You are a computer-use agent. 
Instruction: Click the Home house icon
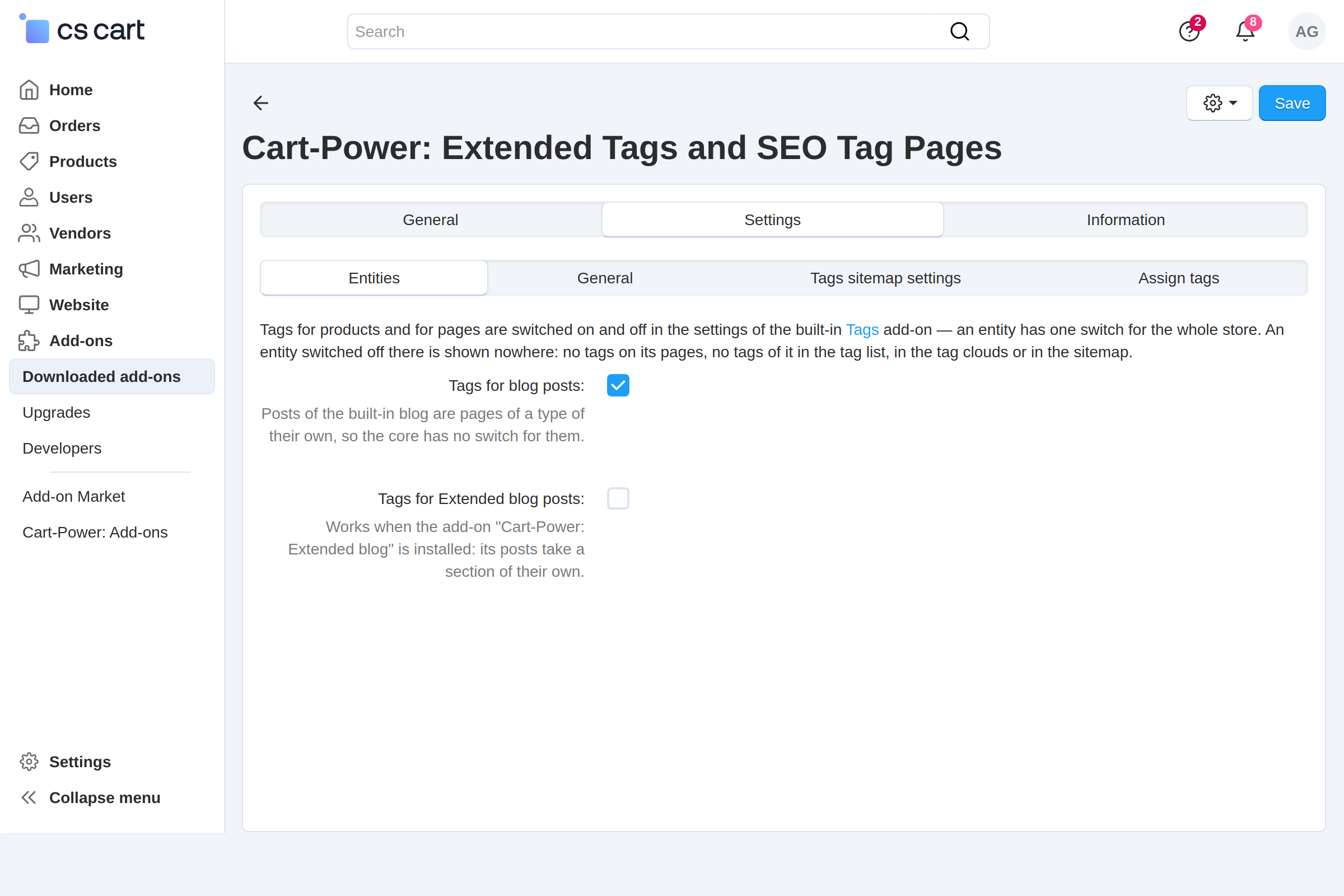point(29,90)
